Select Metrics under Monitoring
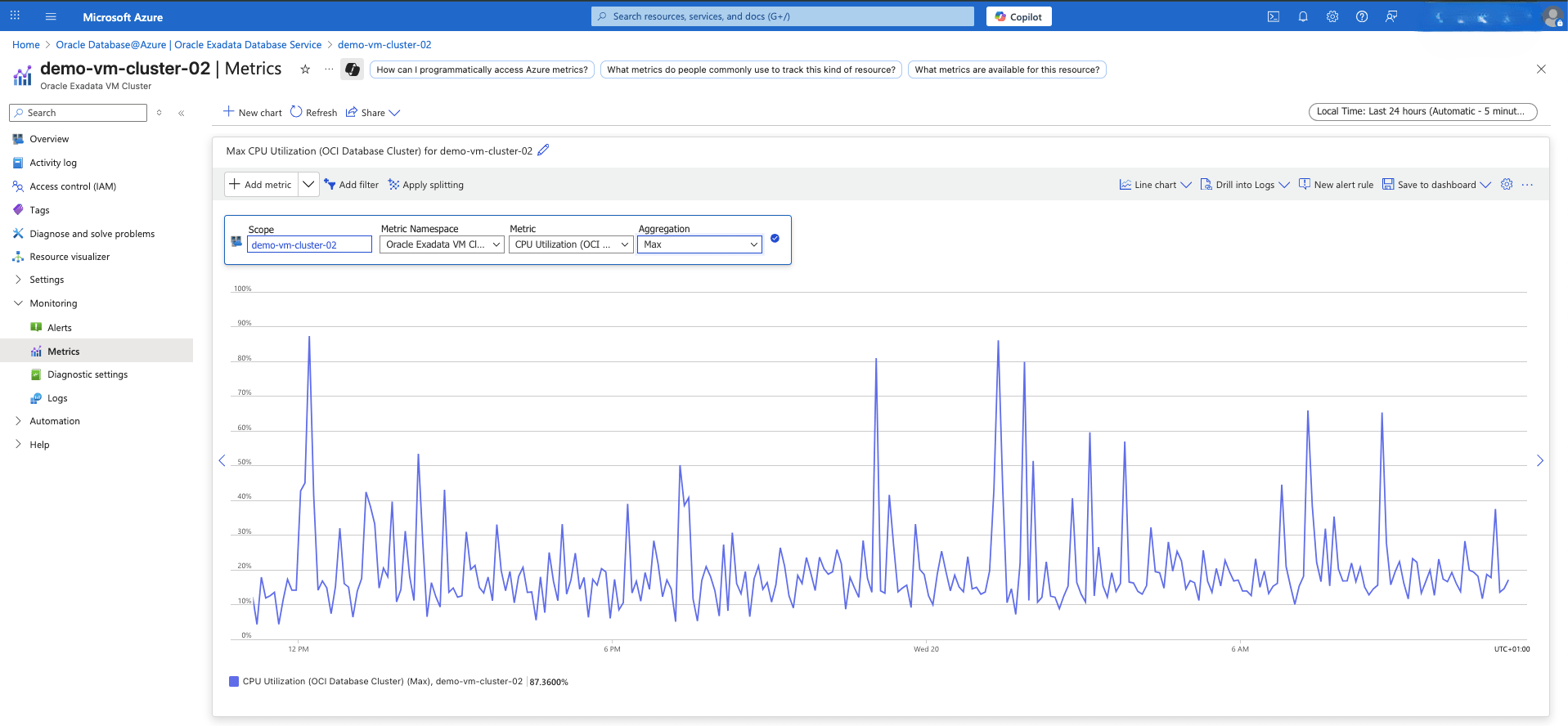The image size is (1568, 726). point(97,352)
